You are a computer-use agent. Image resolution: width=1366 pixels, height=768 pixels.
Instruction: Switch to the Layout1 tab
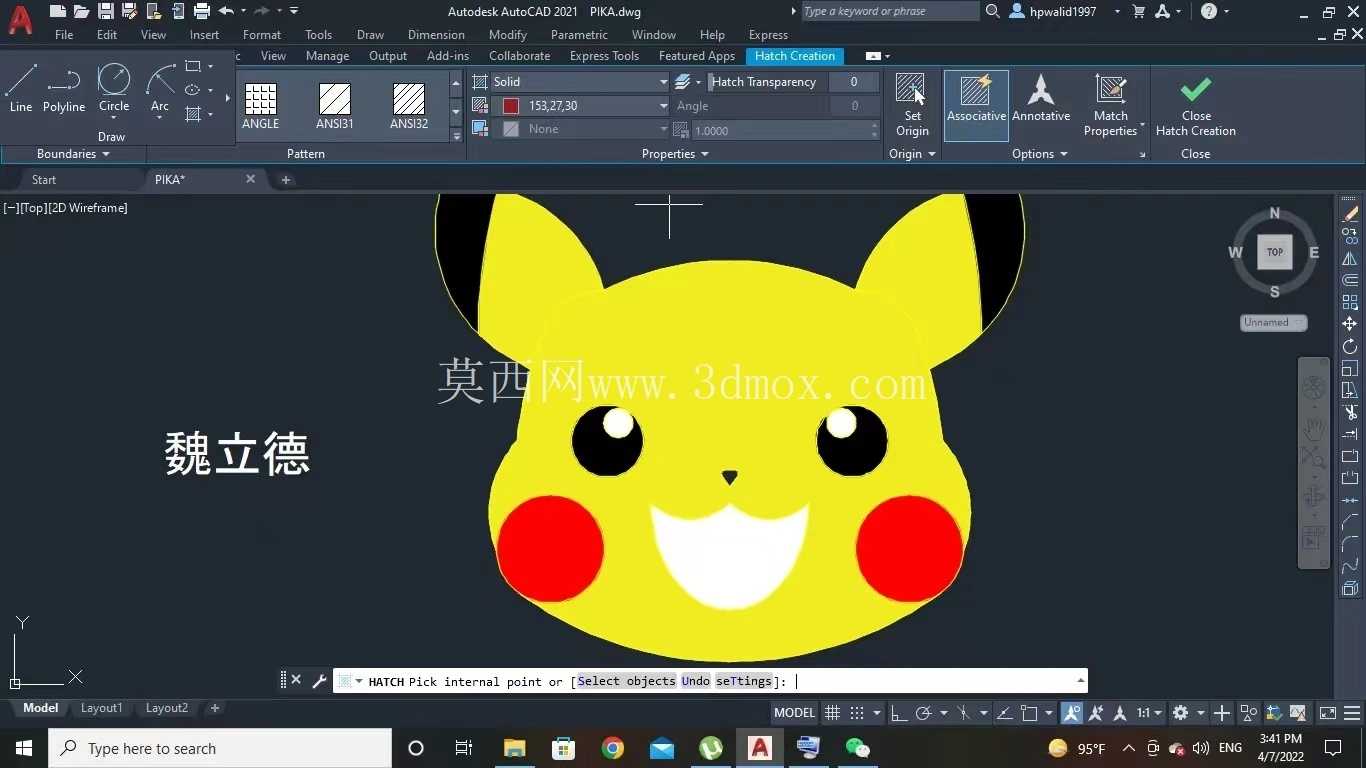(102, 708)
